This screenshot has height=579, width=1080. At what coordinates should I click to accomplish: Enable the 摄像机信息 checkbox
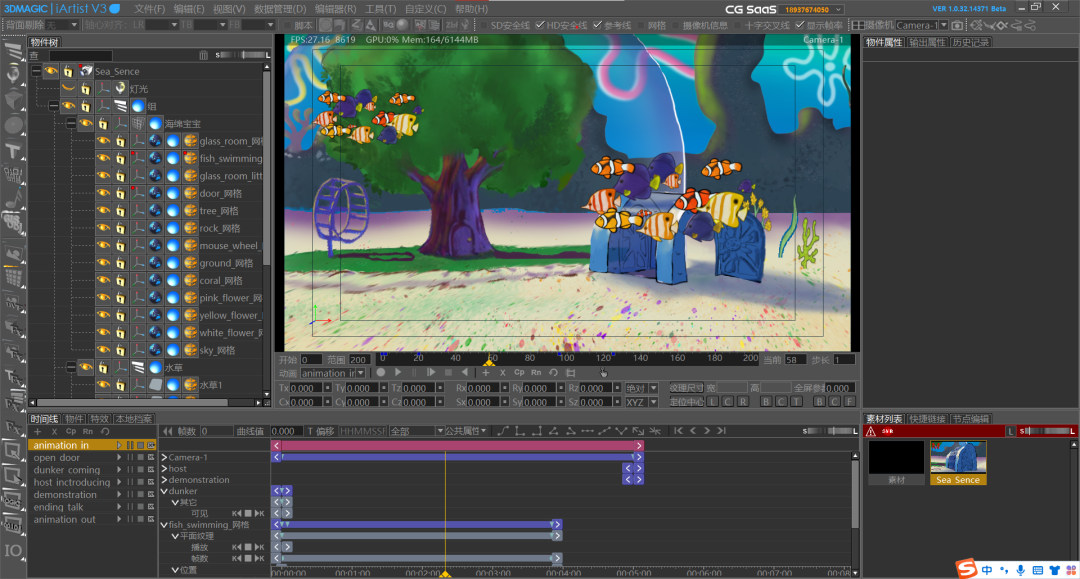pyautogui.click(x=676, y=25)
